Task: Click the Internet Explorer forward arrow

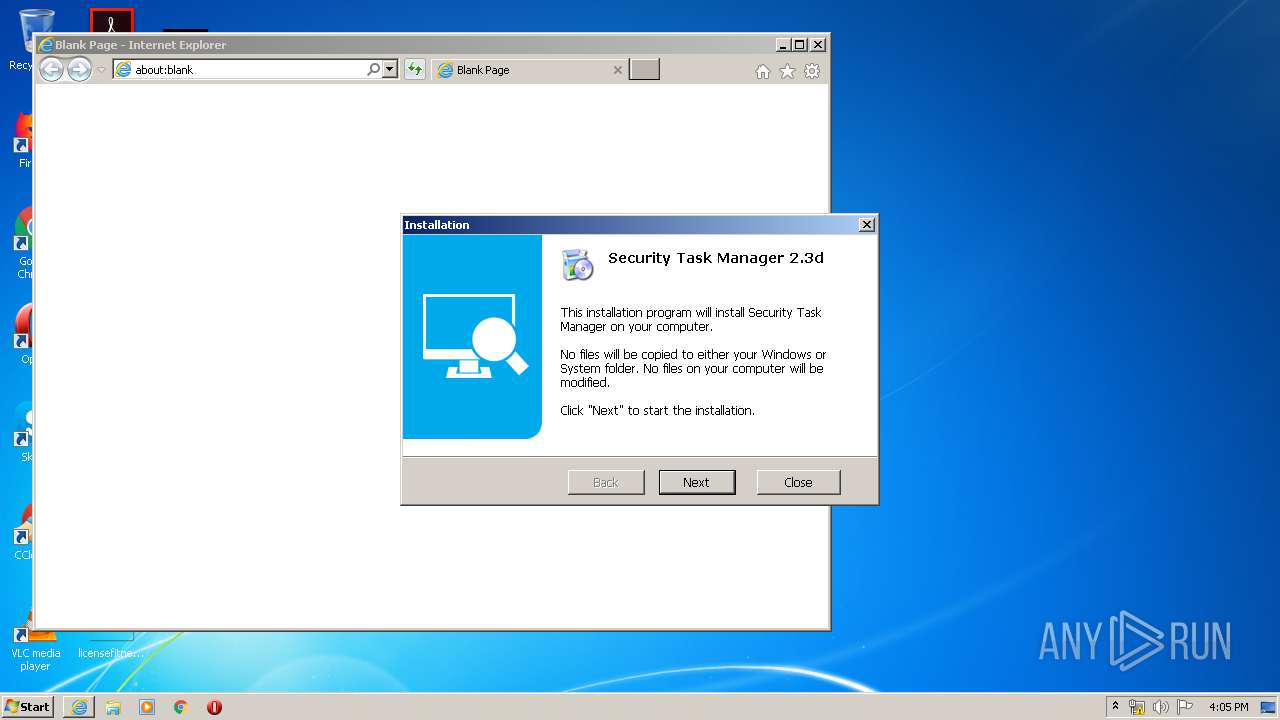Action: (79, 70)
